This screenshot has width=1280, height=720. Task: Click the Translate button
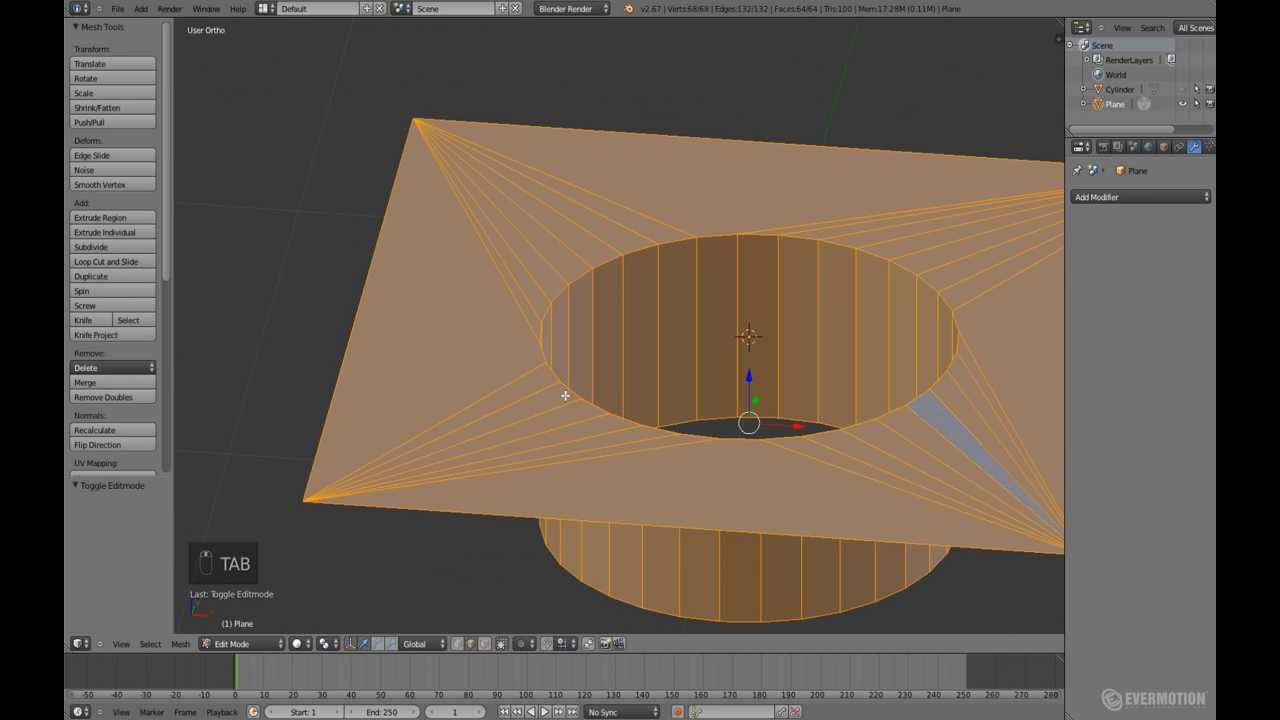tap(113, 64)
